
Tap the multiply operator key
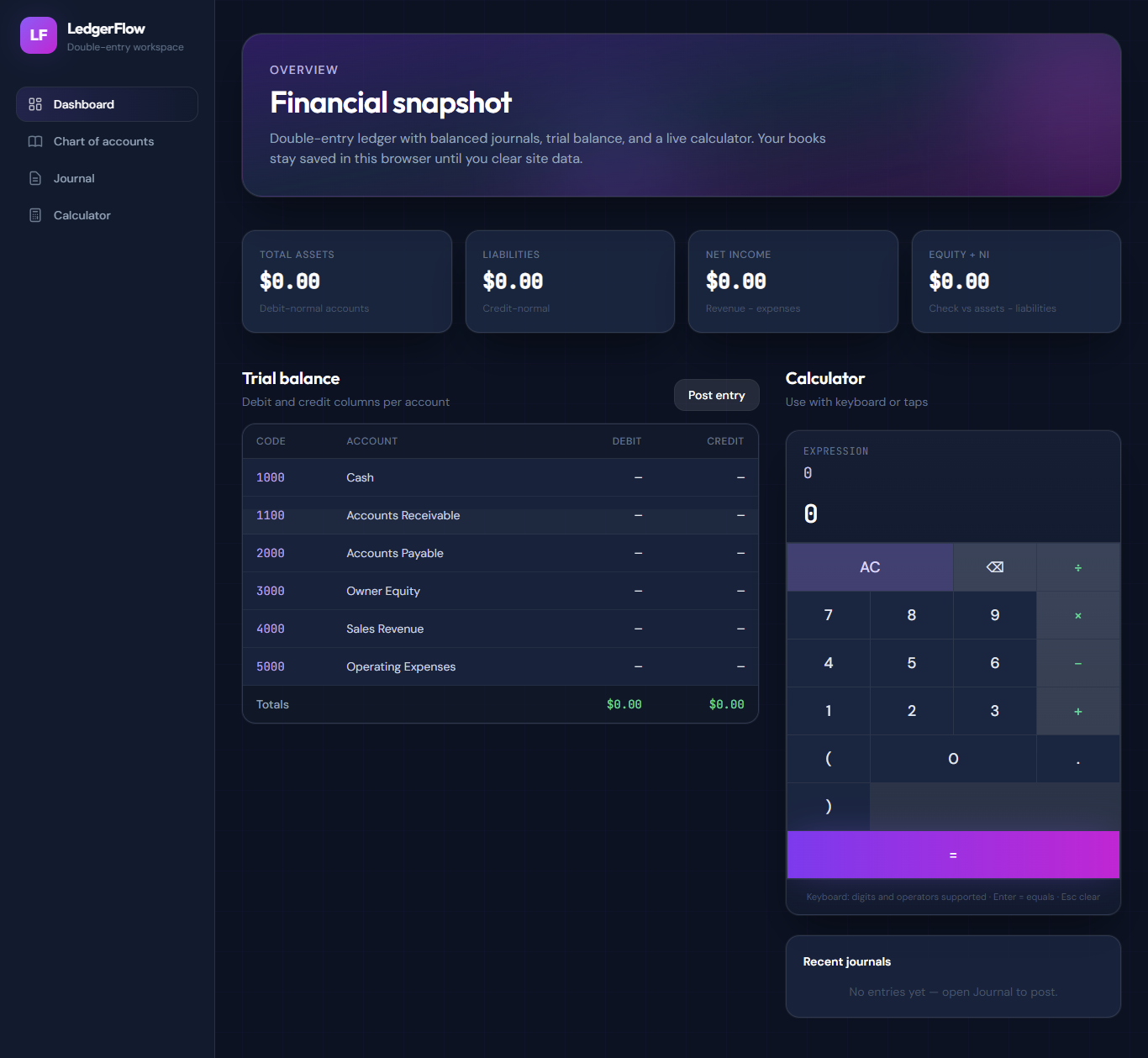tap(1078, 615)
